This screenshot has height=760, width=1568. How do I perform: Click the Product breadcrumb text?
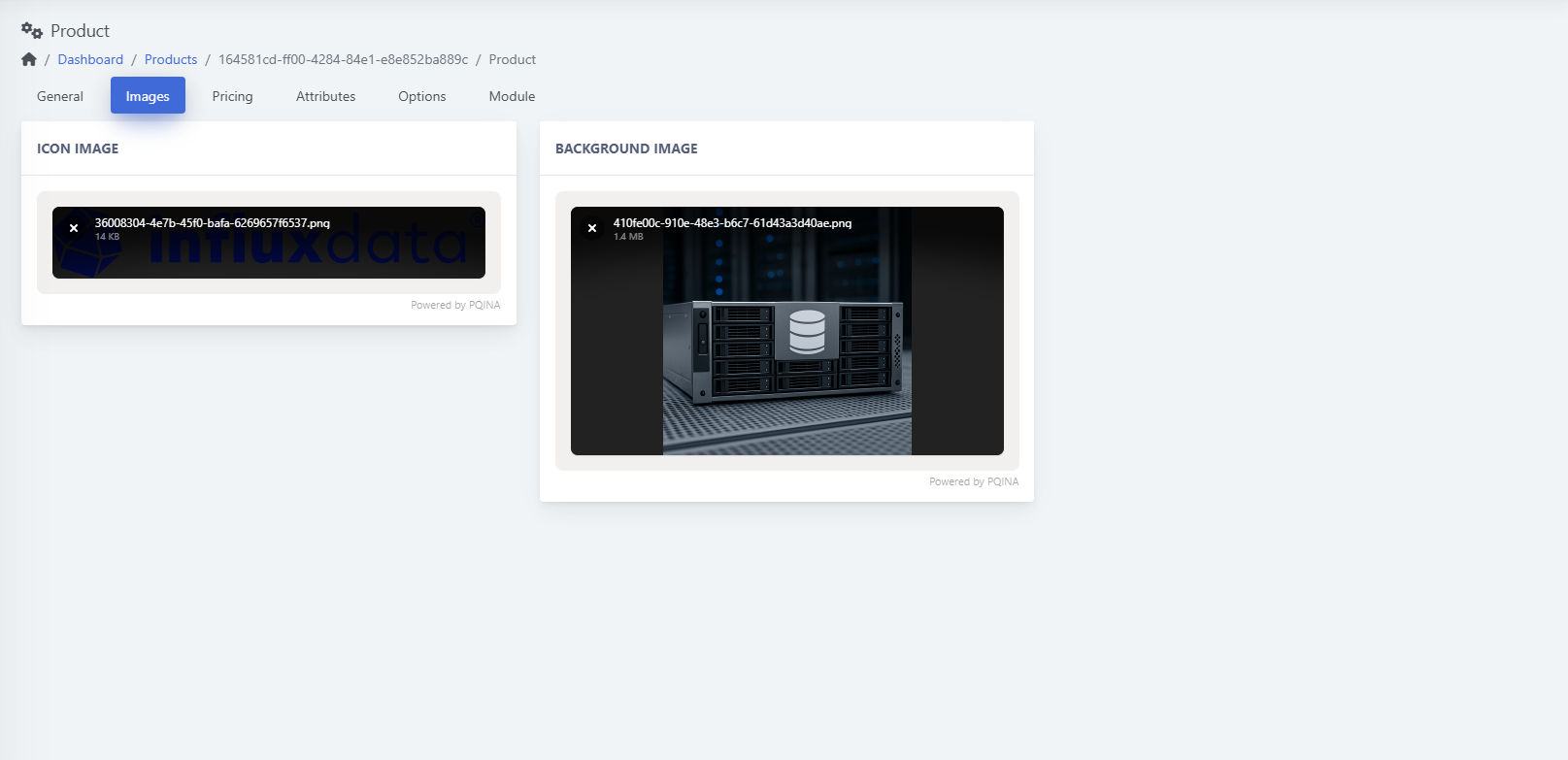pyautogui.click(x=513, y=59)
